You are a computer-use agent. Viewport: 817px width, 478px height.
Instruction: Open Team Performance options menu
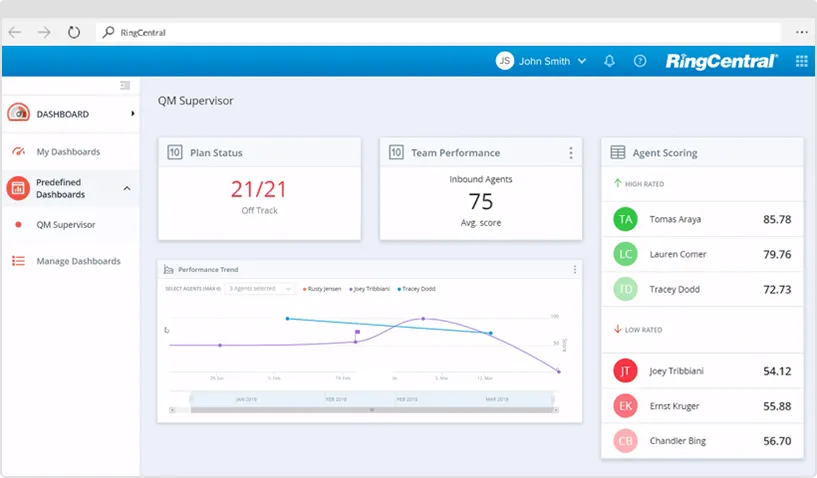(571, 153)
